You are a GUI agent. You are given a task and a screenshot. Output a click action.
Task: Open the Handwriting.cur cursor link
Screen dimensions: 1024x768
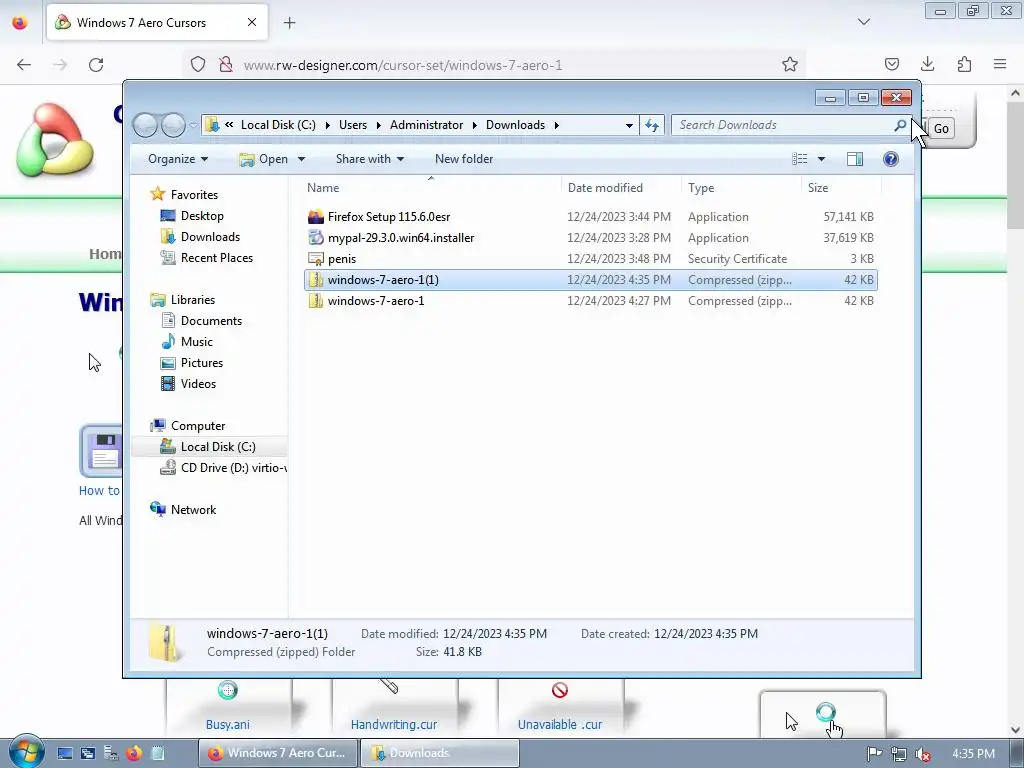pyautogui.click(x=394, y=724)
